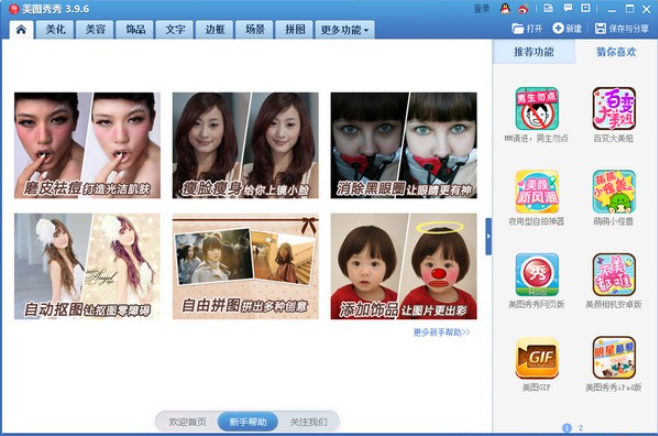Screen dimensions: 658x436
Task: Open the 萌萌小怪兽 app icon
Action: click(x=614, y=192)
